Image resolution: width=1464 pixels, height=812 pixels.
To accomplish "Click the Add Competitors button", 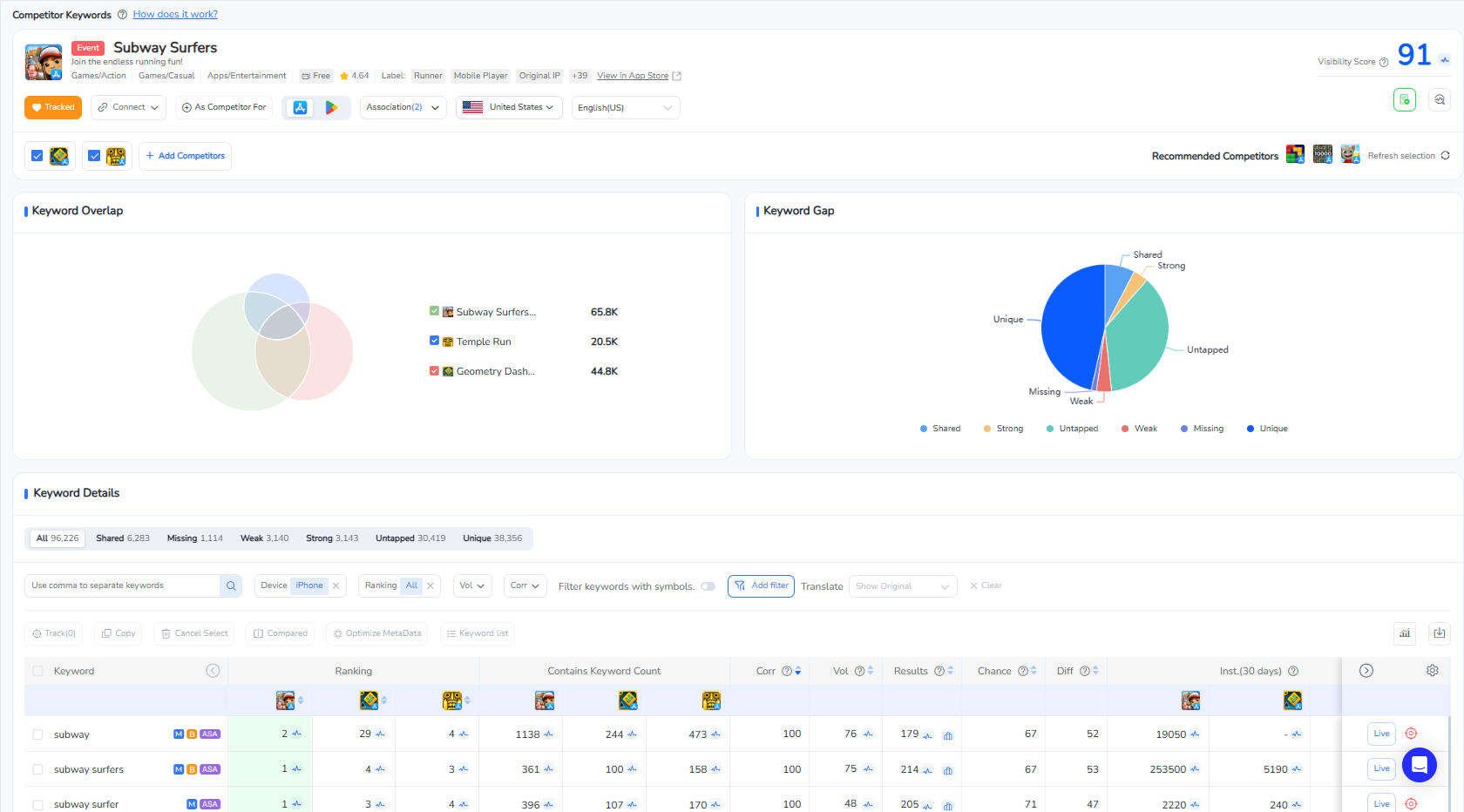I will 185,156.
